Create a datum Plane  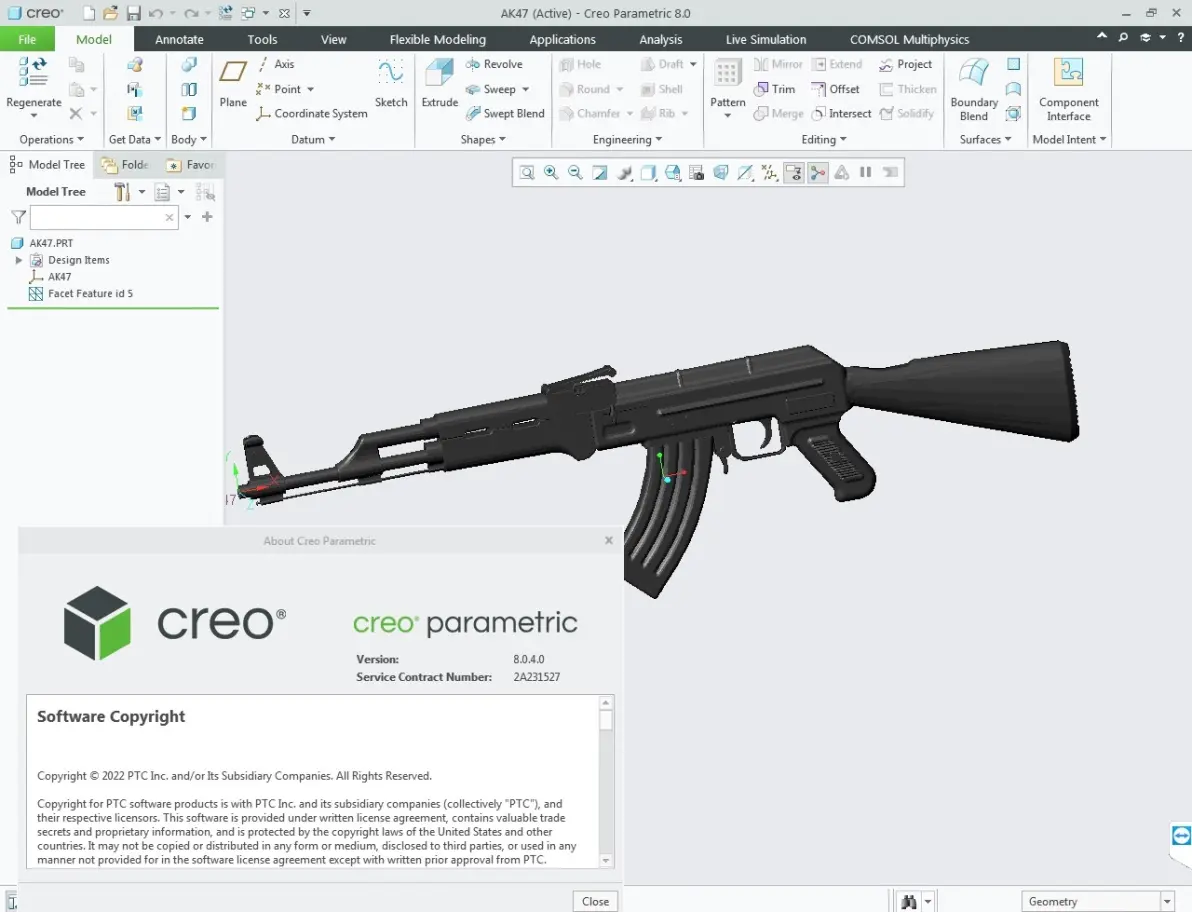(x=233, y=84)
